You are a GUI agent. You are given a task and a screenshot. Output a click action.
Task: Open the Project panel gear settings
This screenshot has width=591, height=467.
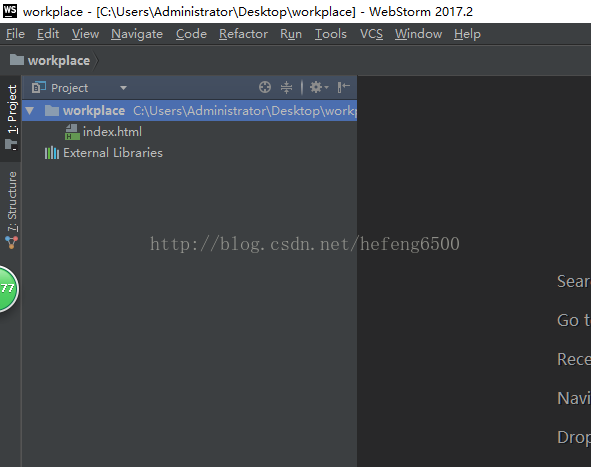coord(319,87)
